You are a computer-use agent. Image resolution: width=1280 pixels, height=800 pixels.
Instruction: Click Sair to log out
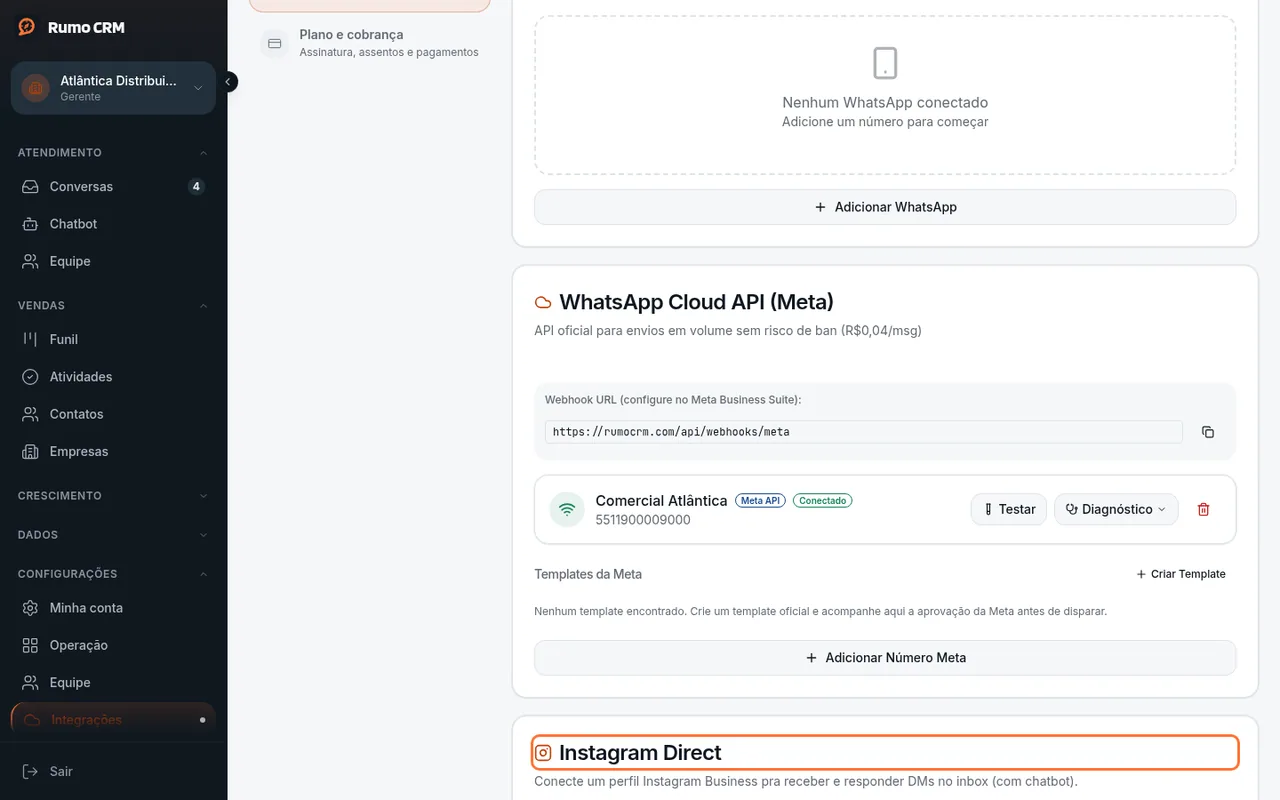(113, 771)
